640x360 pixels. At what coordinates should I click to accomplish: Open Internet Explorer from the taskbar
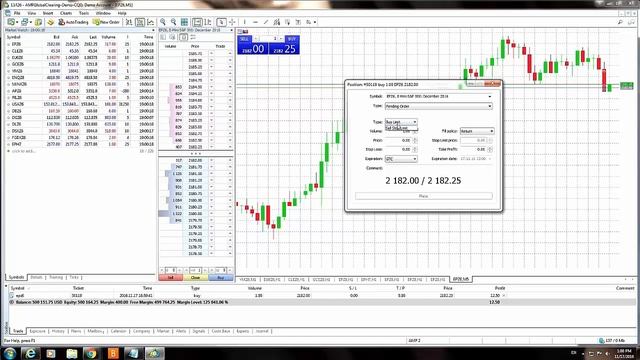coord(30,353)
